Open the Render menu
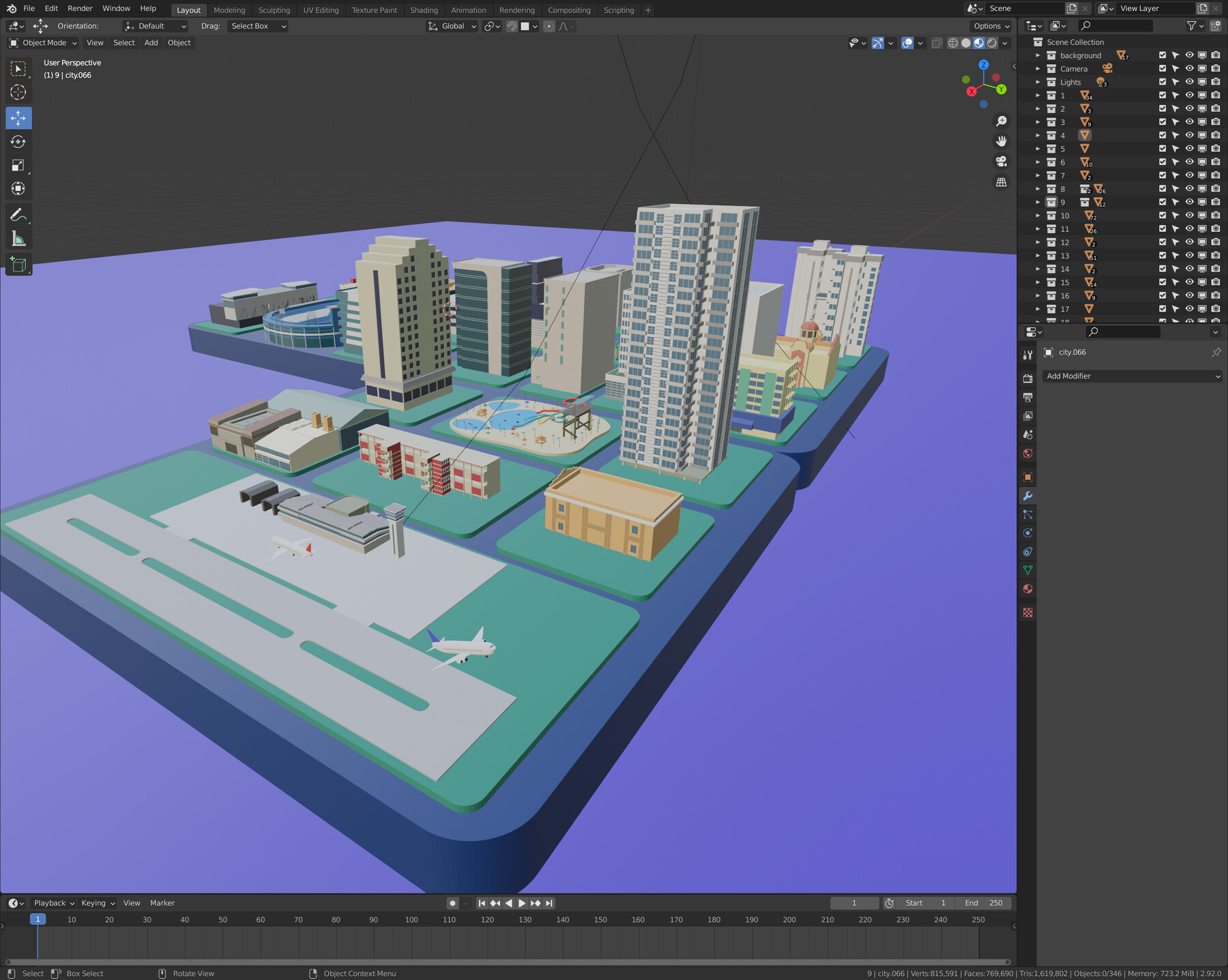The width and height of the screenshot is (1228, 980). pos(80,8)
